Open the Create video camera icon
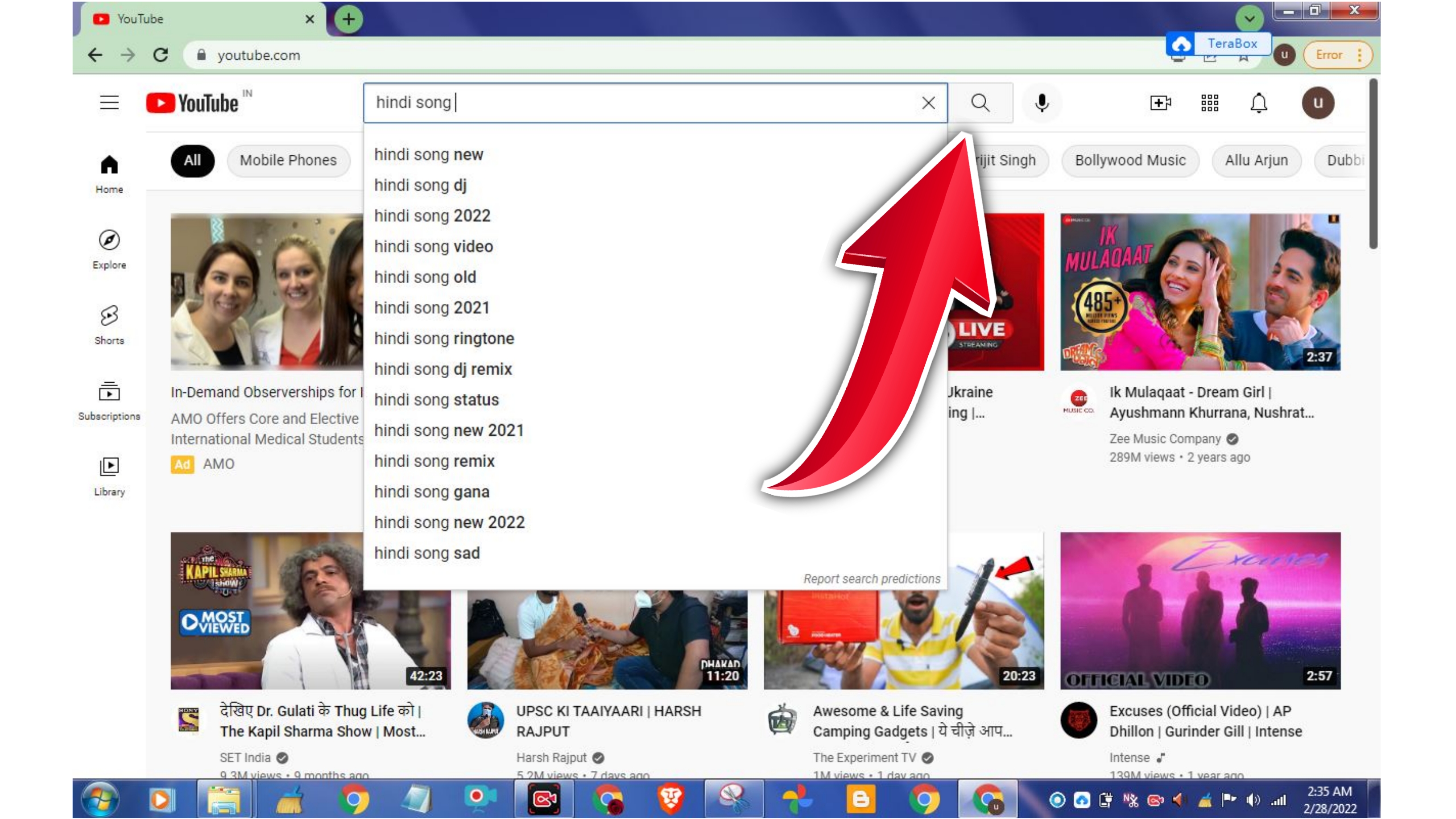The height and width of the screenshot is (819, 1456). [x=1160, y=103]
